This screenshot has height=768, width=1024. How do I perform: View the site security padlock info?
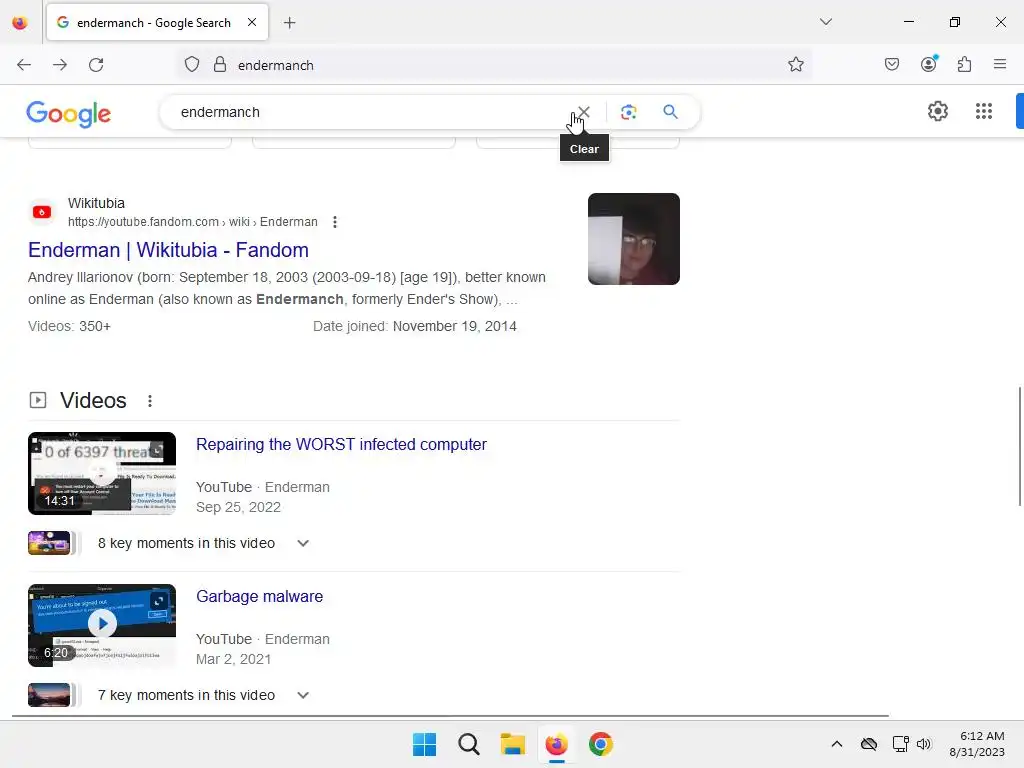pos(220,65)
